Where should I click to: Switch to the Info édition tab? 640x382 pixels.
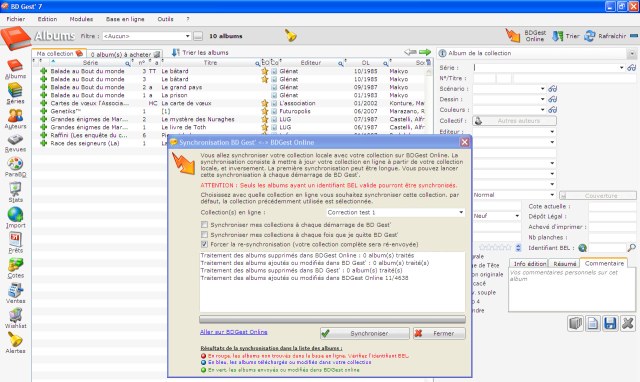[529, 264]
